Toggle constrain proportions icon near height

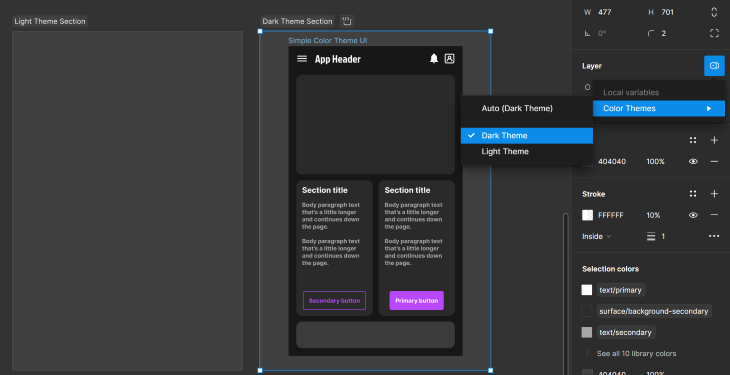click(x=714, y=12)
